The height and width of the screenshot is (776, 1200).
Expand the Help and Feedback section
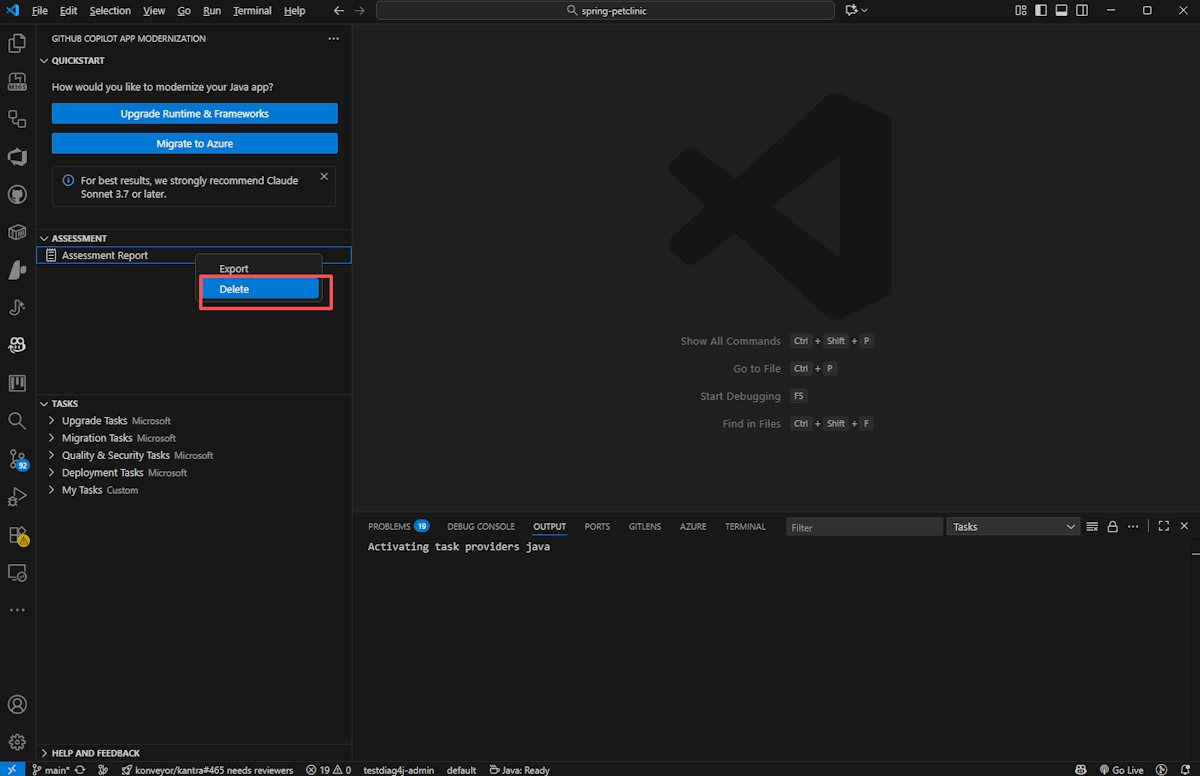[x=44, y=753]
